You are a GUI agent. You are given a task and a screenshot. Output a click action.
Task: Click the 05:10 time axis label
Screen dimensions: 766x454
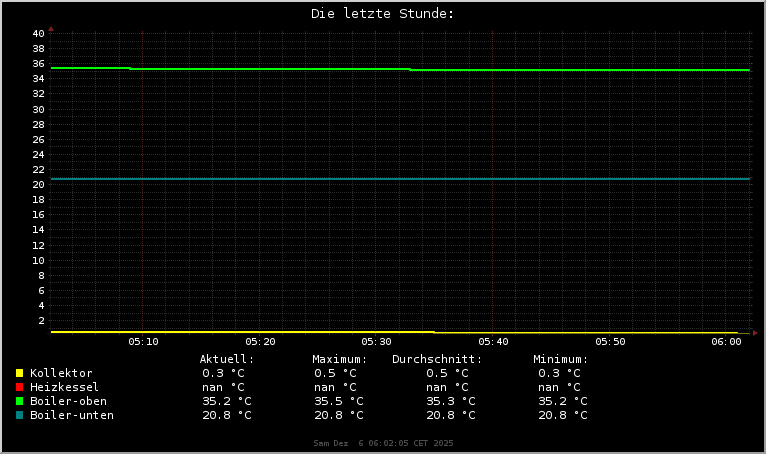[x=143, y=342]
